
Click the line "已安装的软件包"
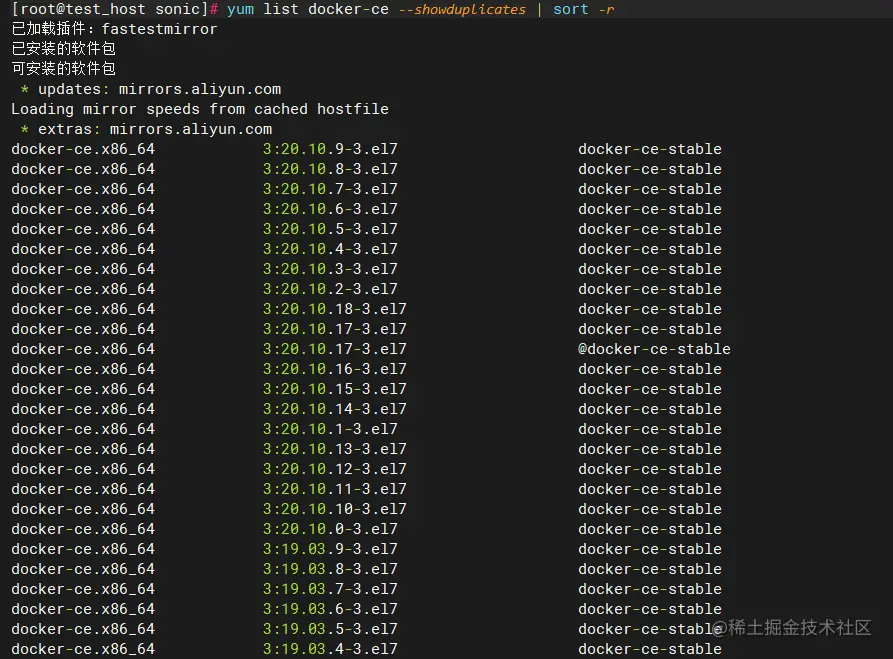pyautogui.click(x=64, y=49)
